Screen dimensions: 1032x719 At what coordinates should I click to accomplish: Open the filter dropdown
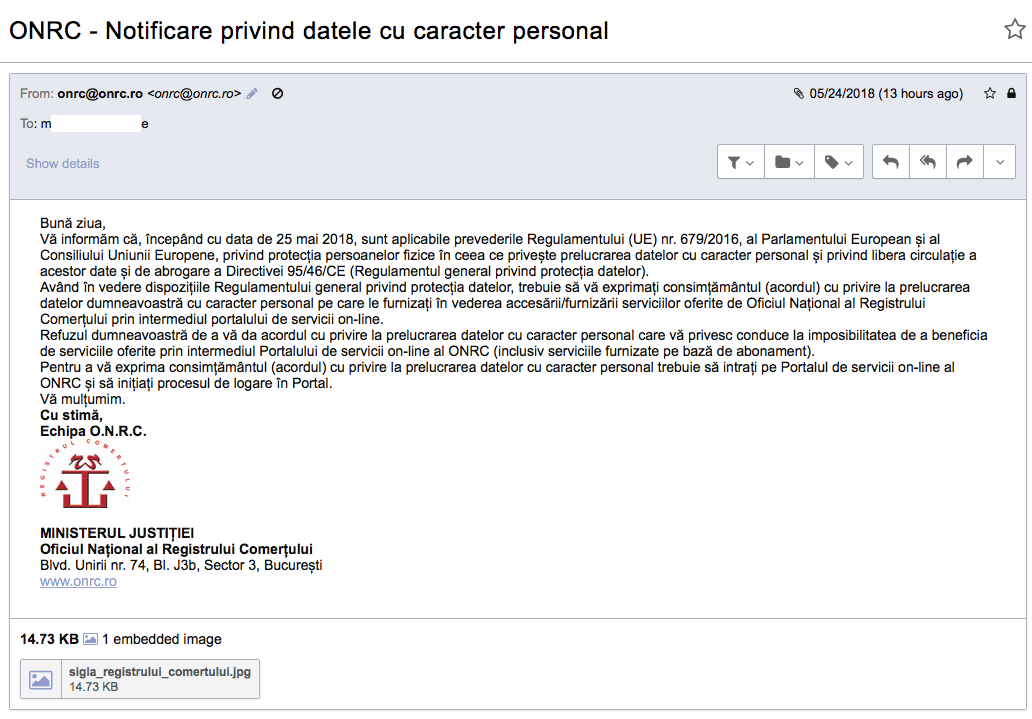741,162
